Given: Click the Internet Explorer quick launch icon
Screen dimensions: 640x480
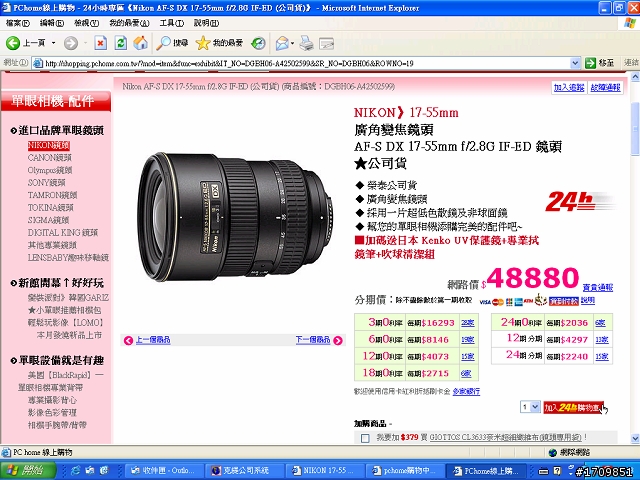Looking at the screenshot, I should pyautogui.click(x=76, y=470).
